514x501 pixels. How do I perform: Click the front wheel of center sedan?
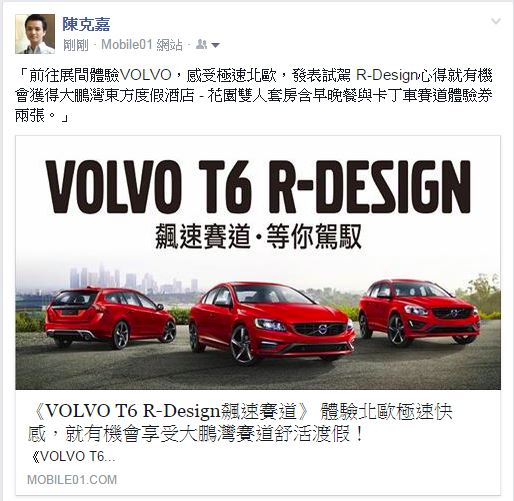242,345
